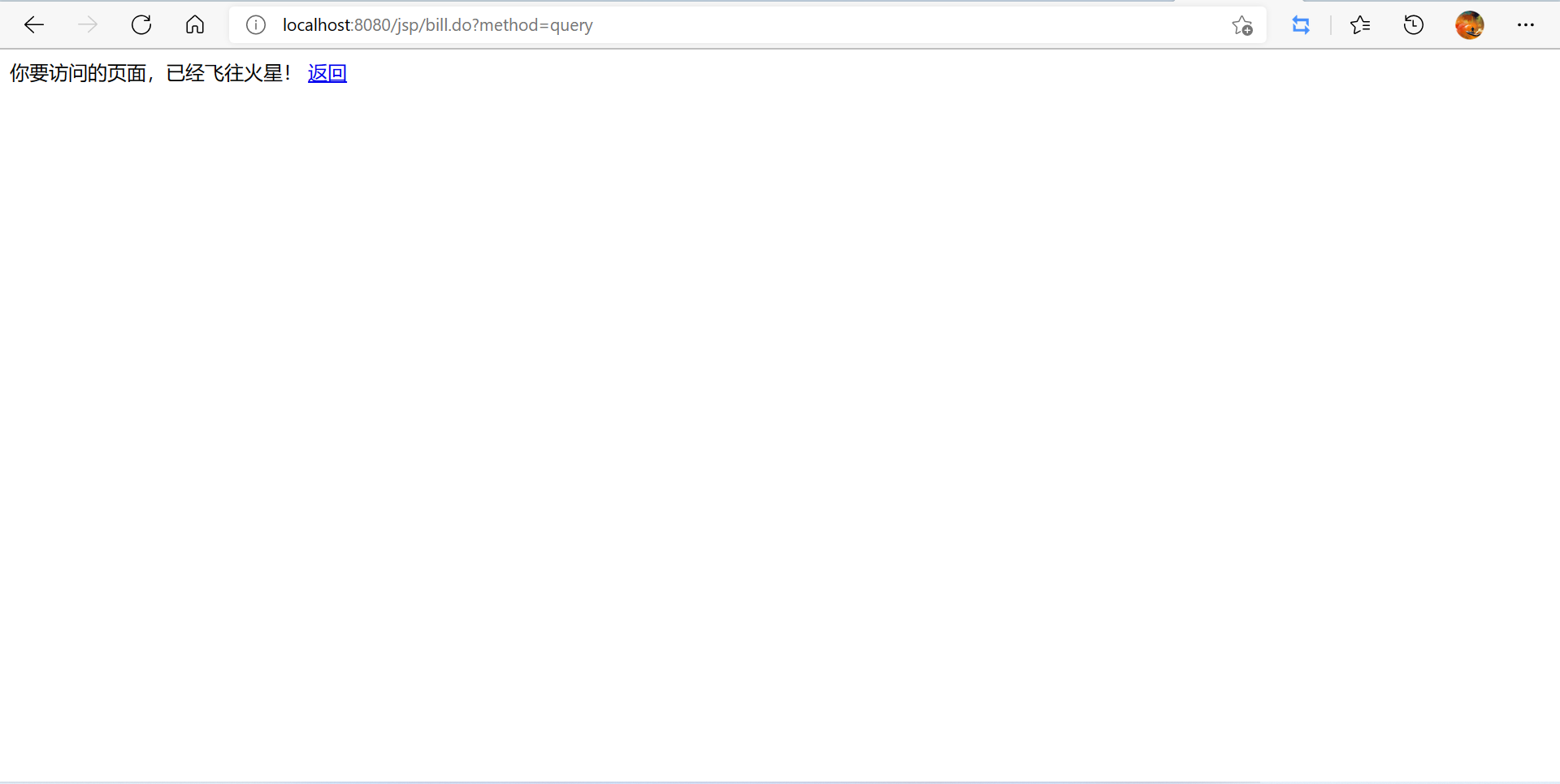Image resolution: width=1560 pixels, height=784 pixels.
Task: Add this page to favorites
Action: 1242,25
